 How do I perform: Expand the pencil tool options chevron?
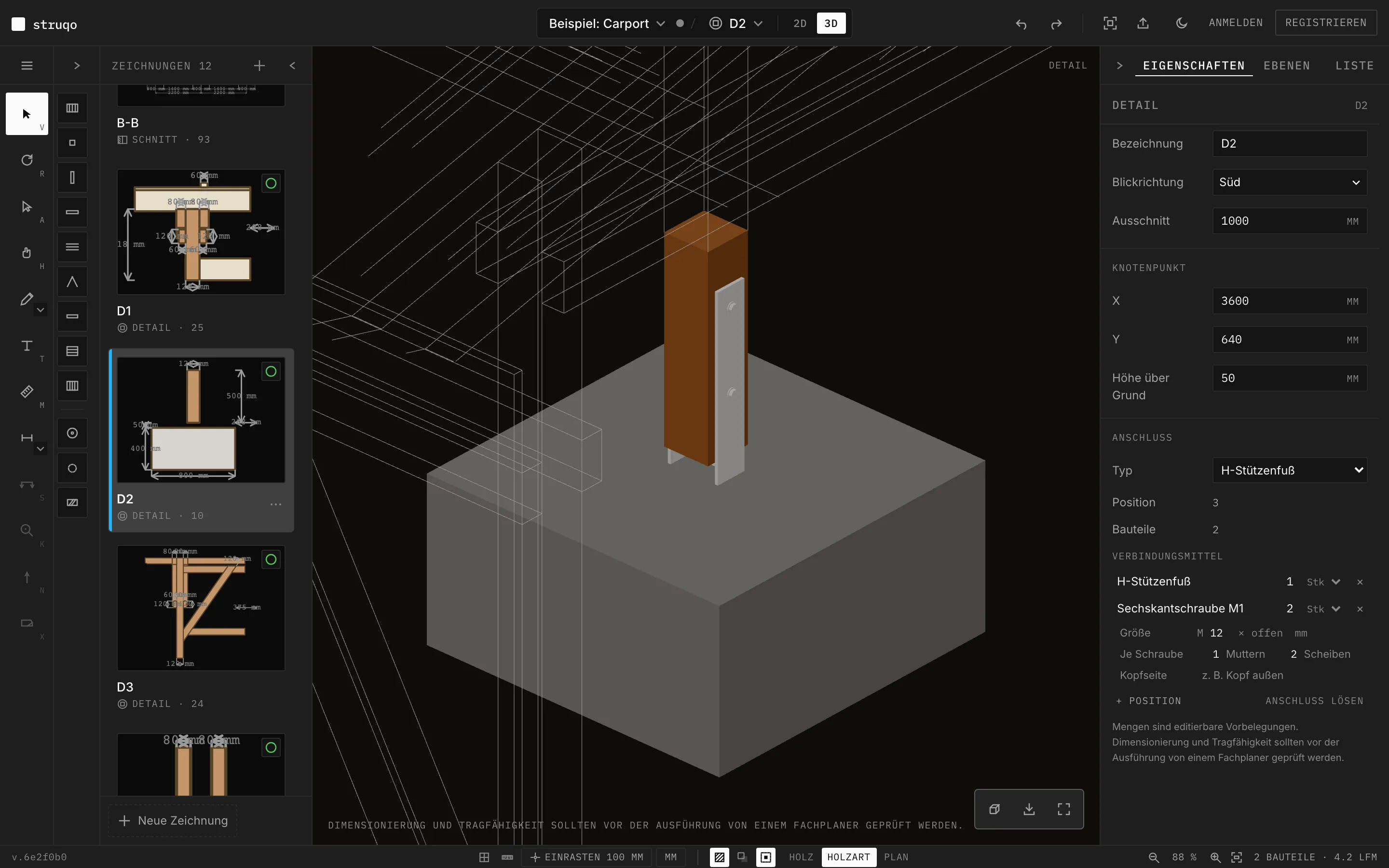click(40, 310)
